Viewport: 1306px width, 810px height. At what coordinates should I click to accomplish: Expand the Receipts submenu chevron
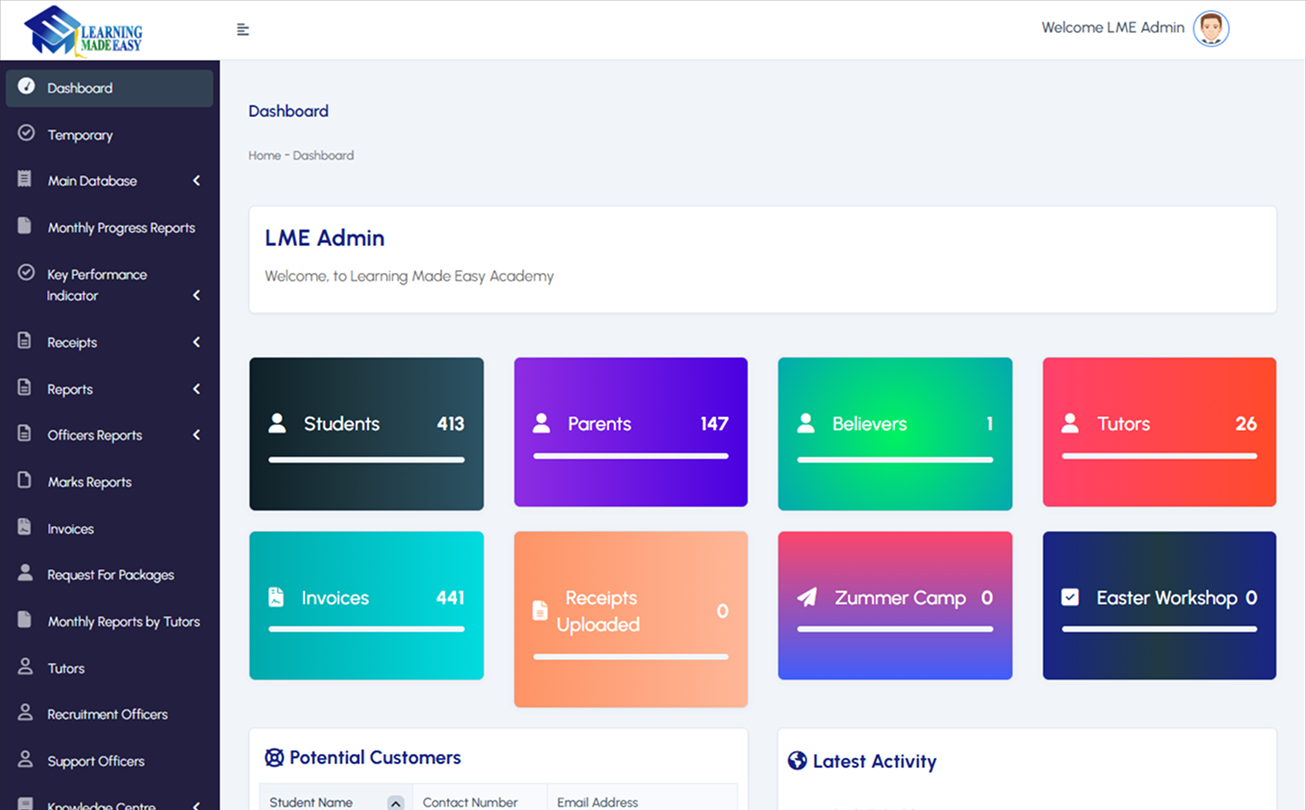click(x=196, y=342)
